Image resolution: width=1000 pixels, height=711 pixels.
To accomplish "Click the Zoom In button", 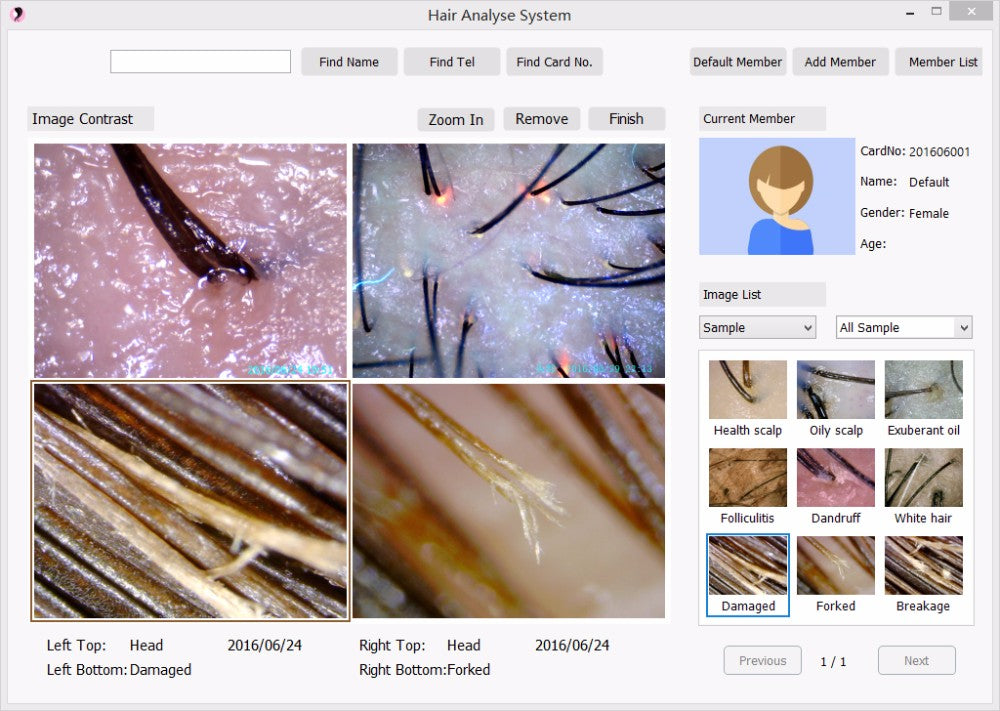I will 455,119.
